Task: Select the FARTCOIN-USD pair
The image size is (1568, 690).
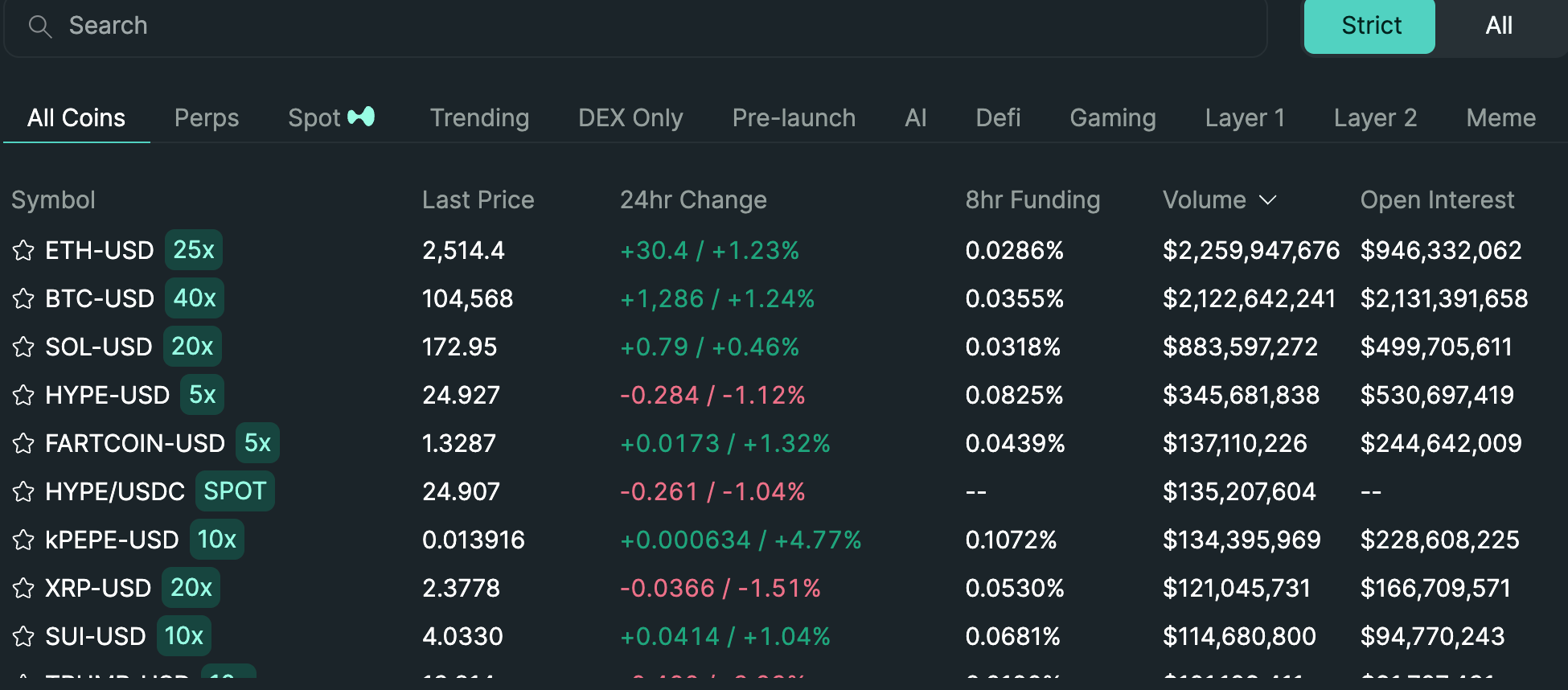Action: coord(135,443)
